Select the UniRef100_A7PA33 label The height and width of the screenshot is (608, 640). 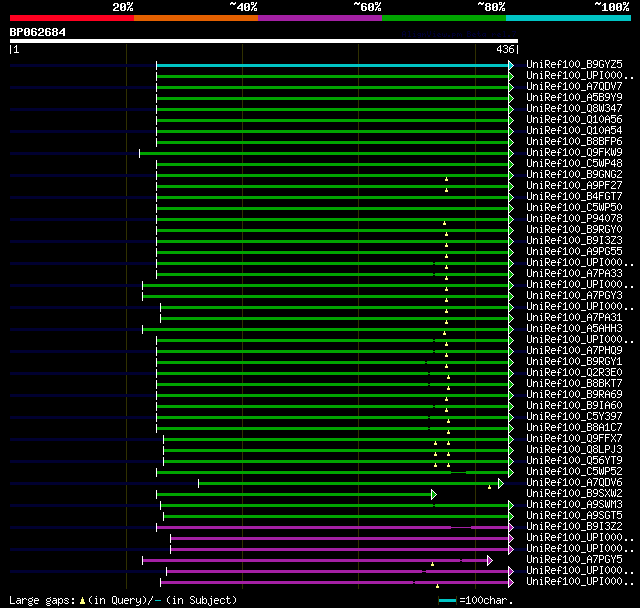(x=574, y=273)
